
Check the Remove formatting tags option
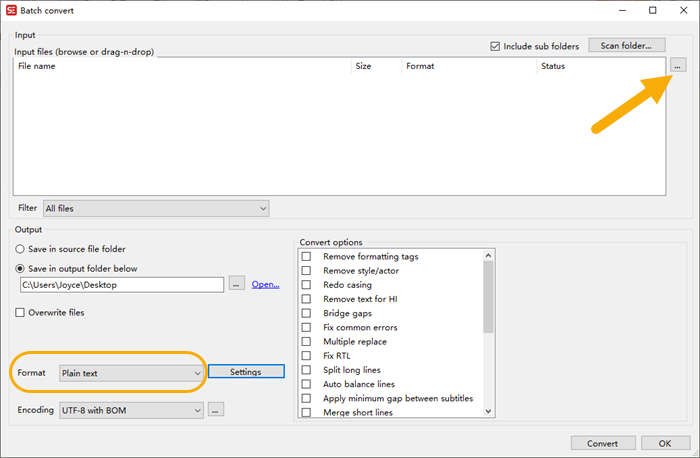(307, 257)
